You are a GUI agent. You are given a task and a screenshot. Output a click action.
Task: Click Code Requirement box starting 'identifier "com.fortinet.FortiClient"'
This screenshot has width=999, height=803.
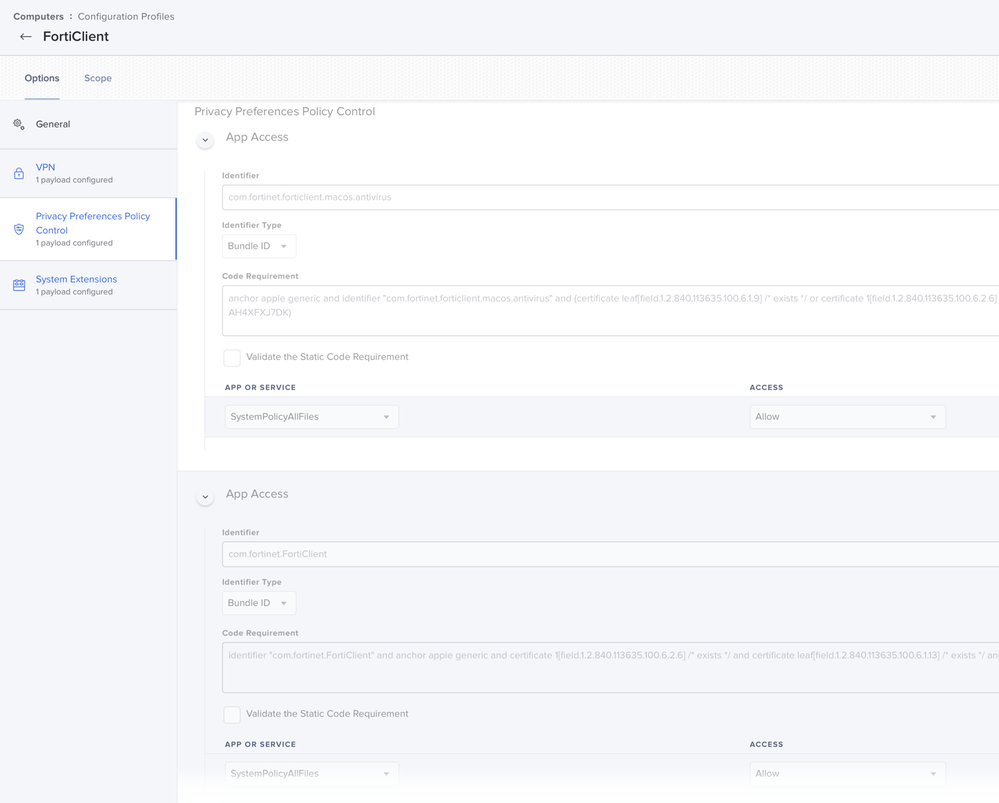coord(610,667)
